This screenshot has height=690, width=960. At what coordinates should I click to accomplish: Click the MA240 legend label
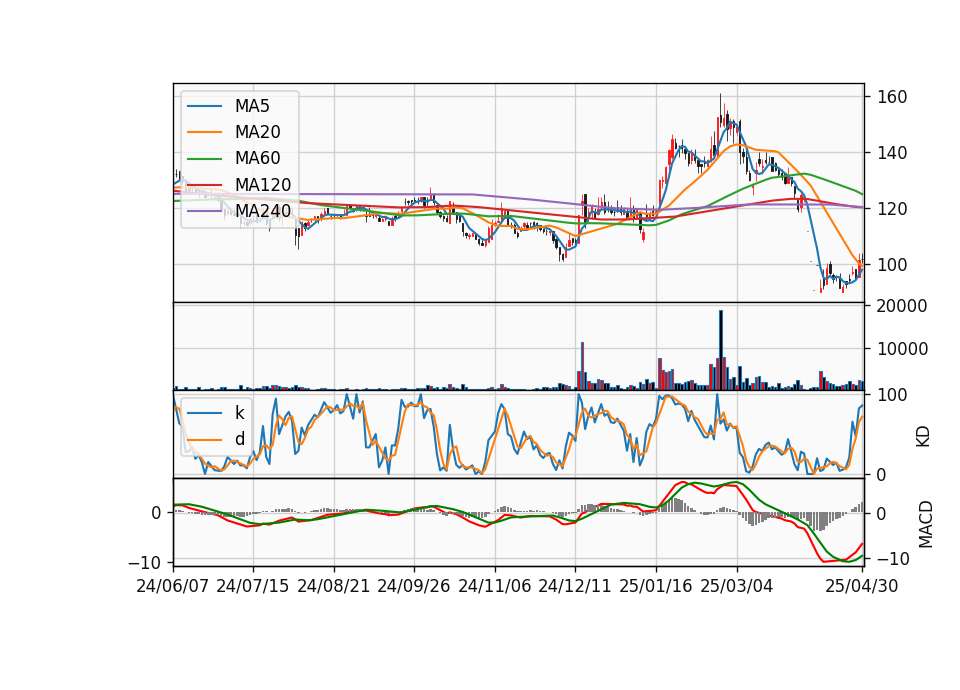[x=263, y=211]
